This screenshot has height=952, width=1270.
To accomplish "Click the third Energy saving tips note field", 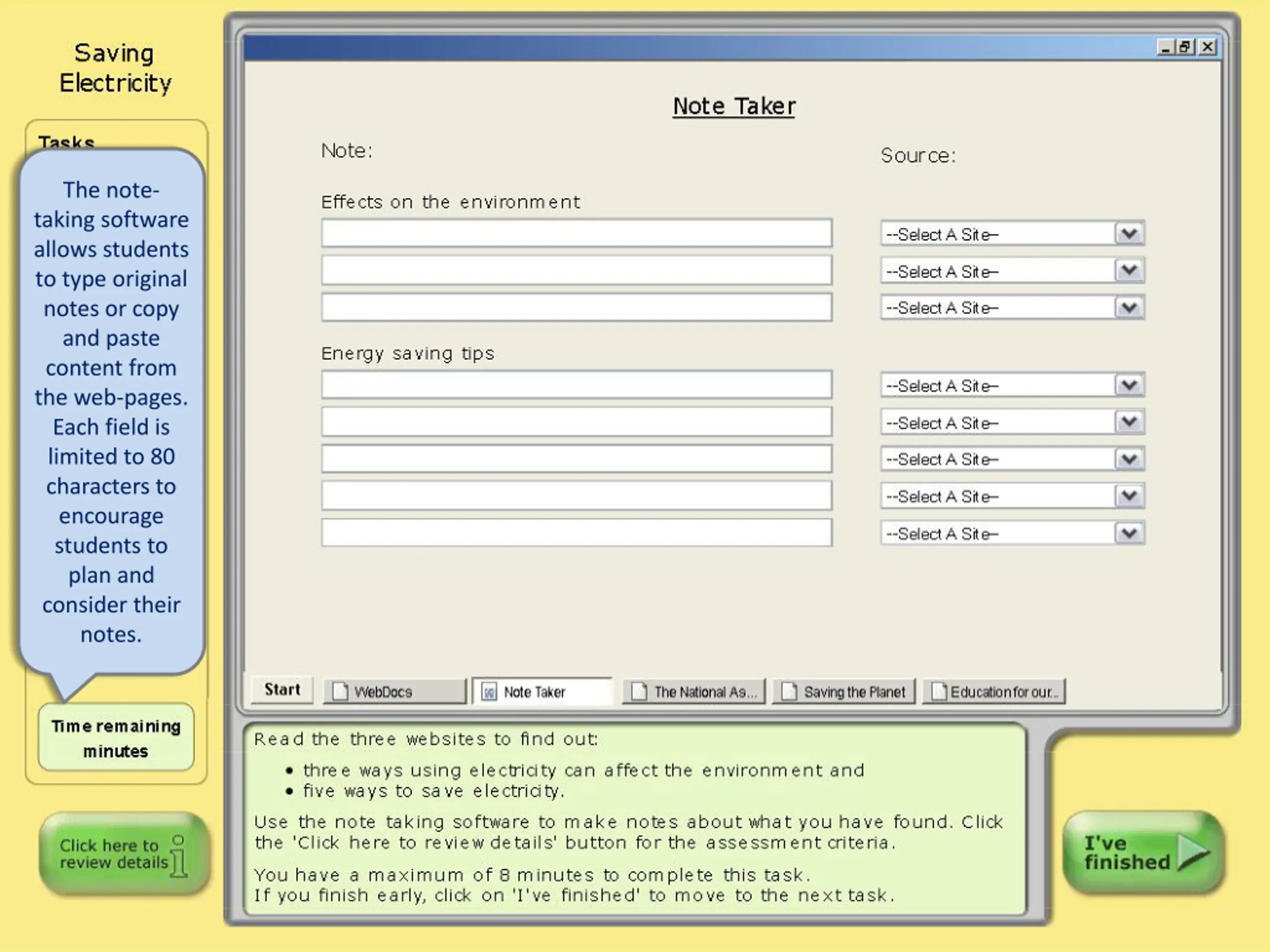I will point(576,459).
